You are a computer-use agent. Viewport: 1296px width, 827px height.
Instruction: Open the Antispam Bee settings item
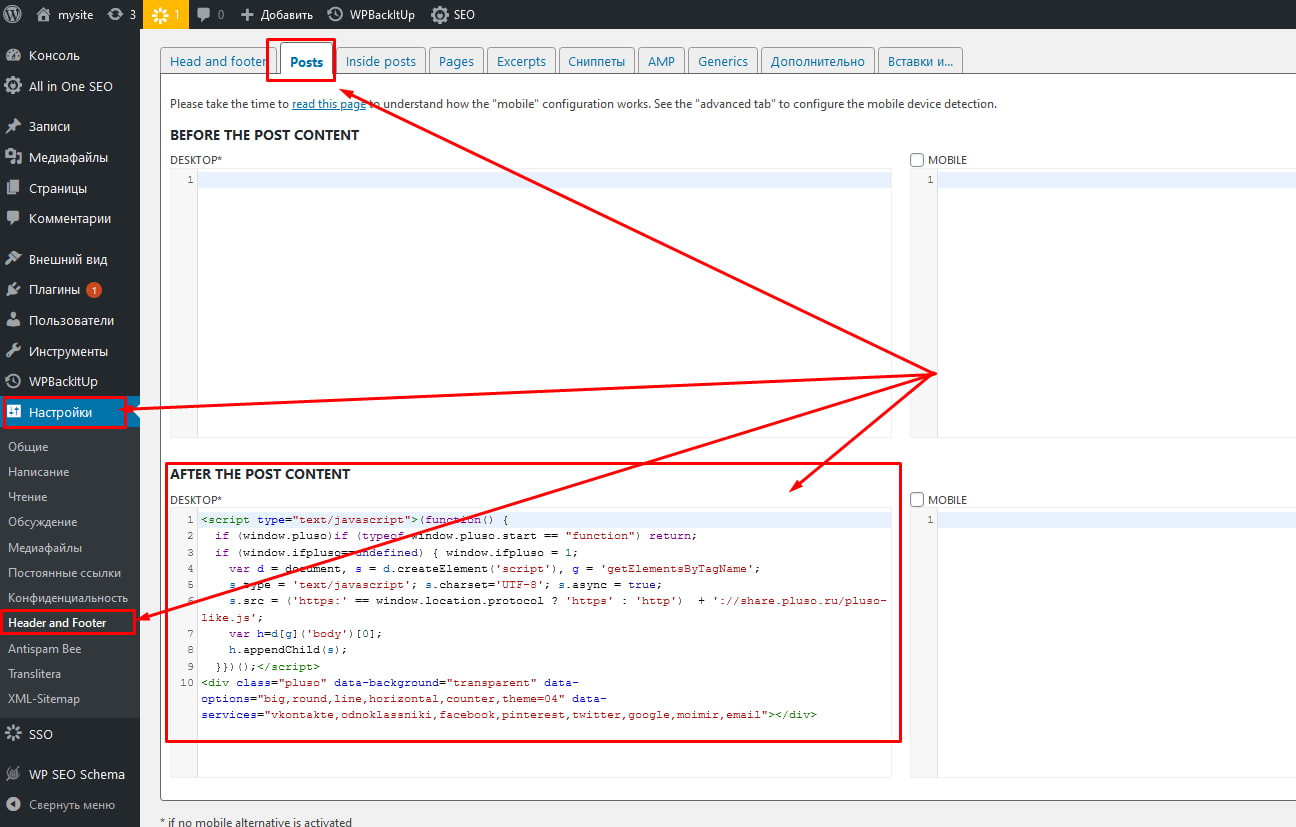click(x=45, y=649)
